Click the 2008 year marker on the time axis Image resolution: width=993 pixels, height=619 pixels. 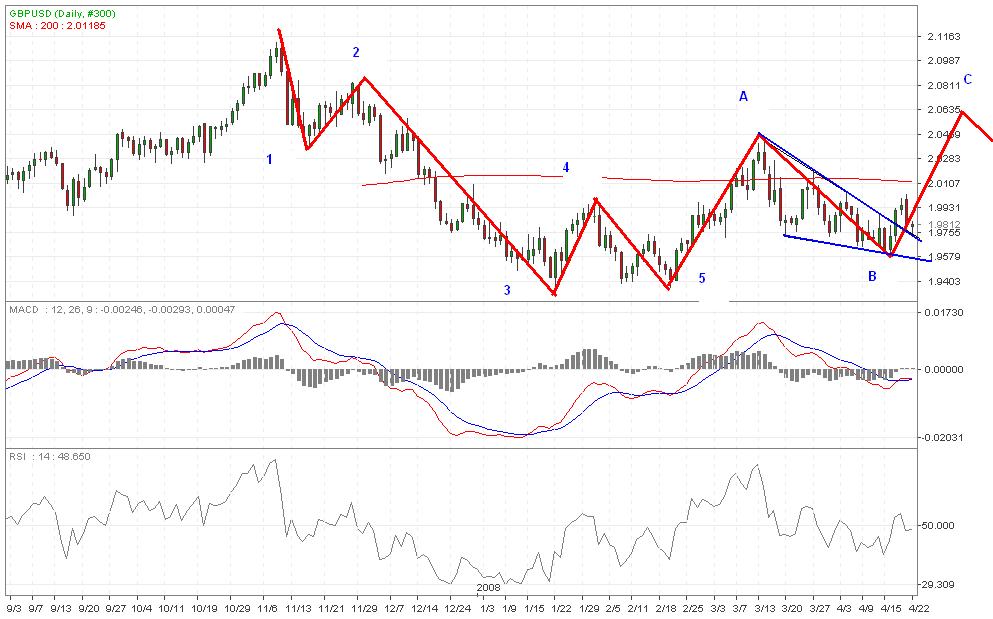coord(488,587)
